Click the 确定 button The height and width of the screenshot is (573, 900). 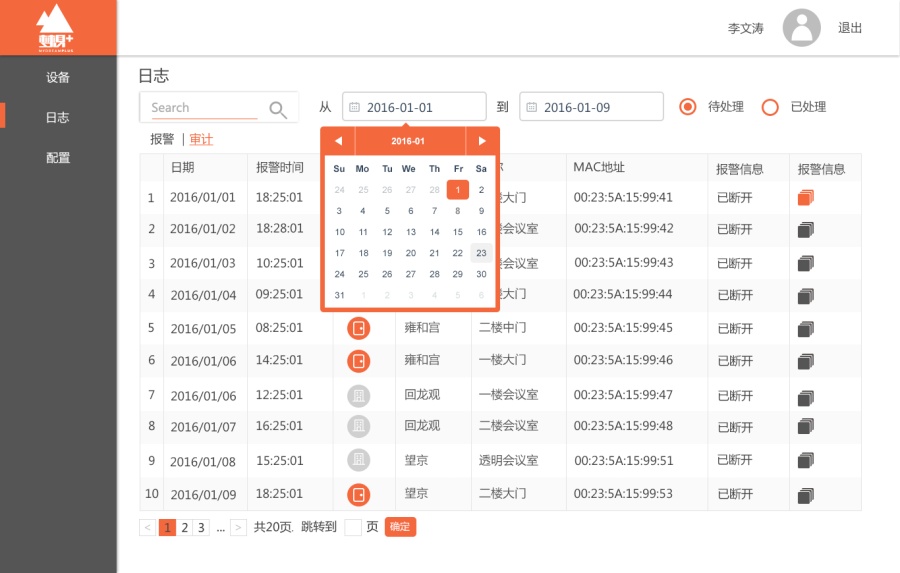pos(400,526)
